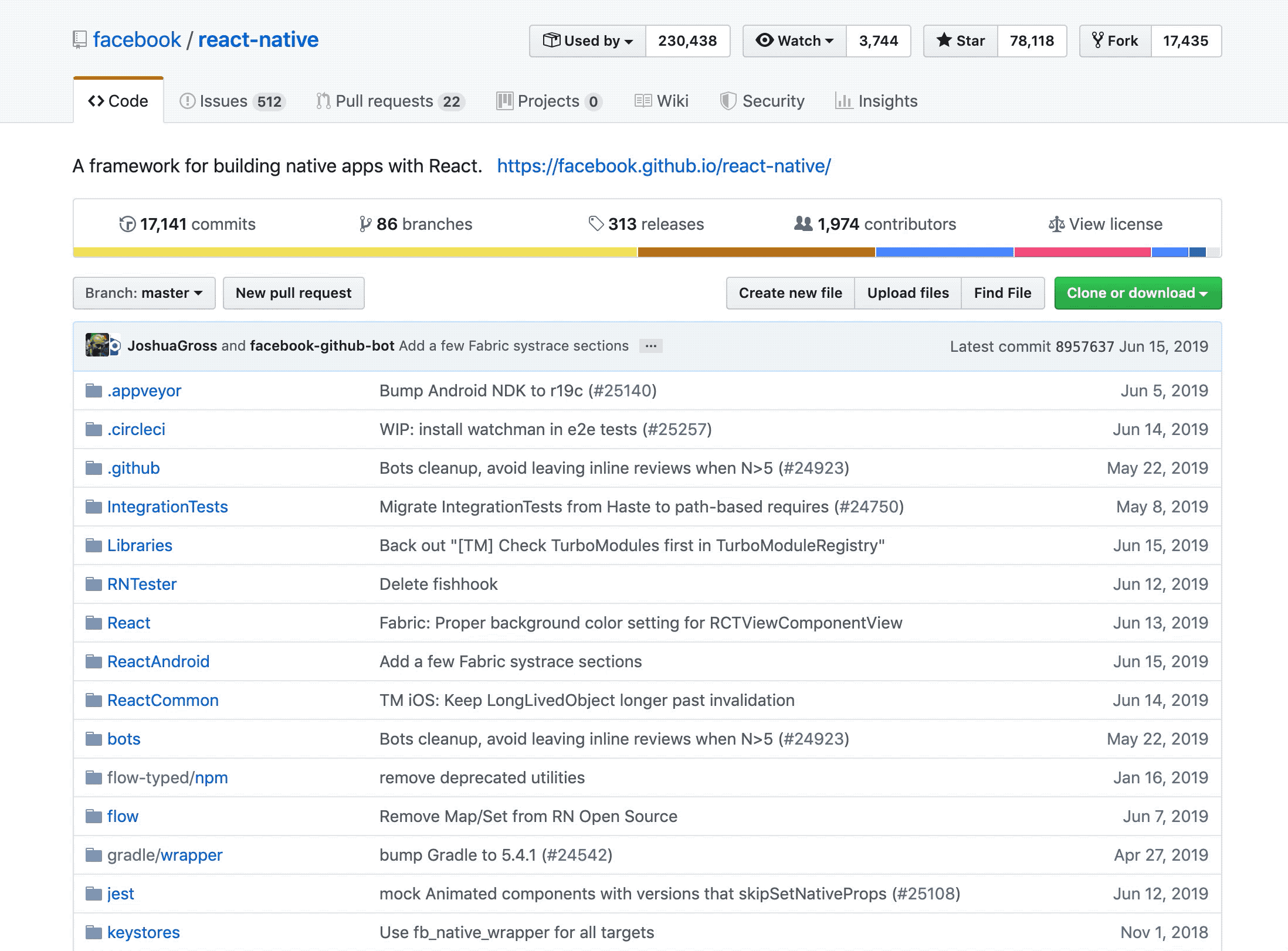This screenshot has width=1288, height=951.
Task: Click the tag icon next to 313 releases
Action: 596,223
